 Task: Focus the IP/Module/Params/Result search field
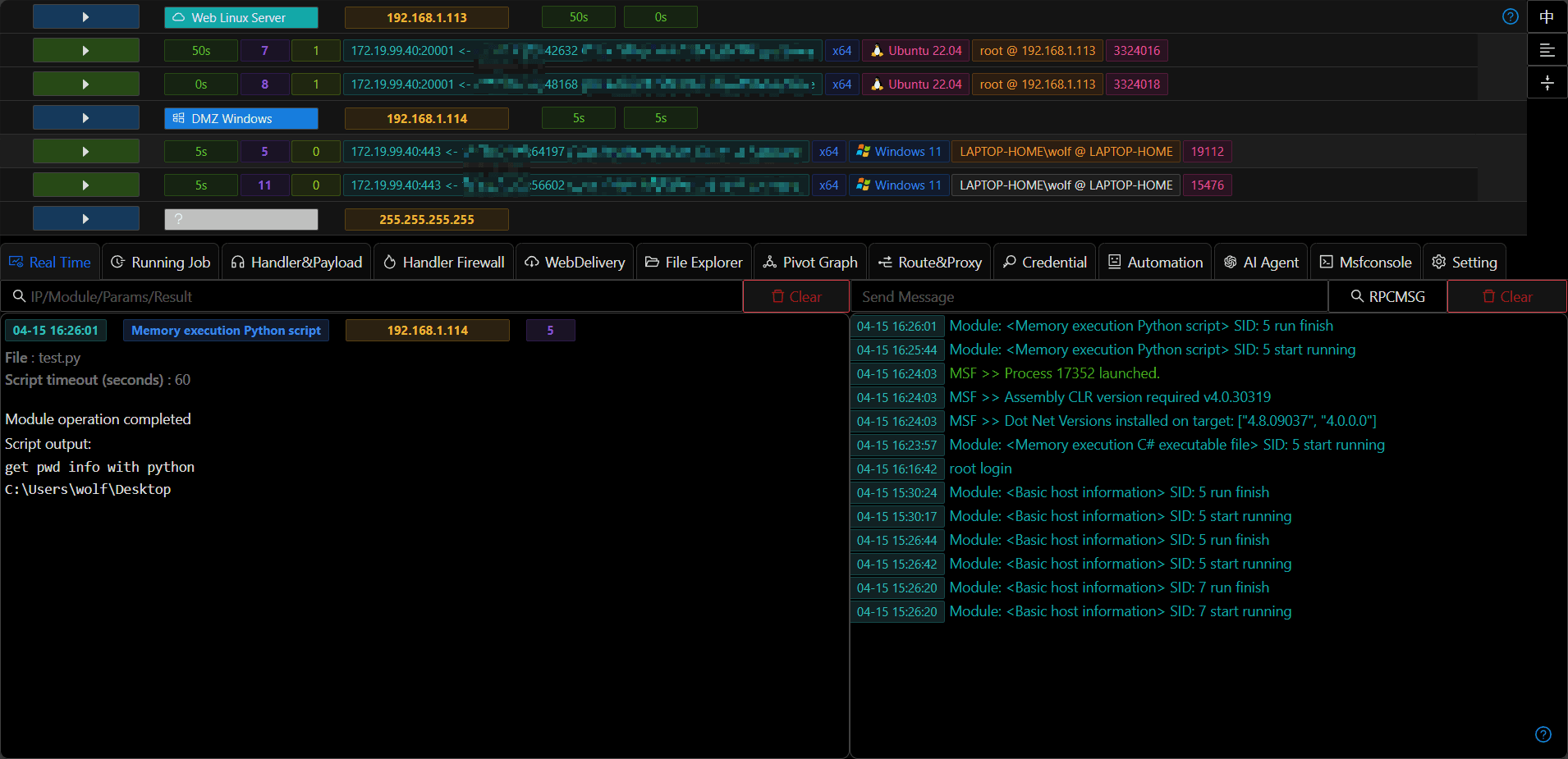tap(372, 297)
